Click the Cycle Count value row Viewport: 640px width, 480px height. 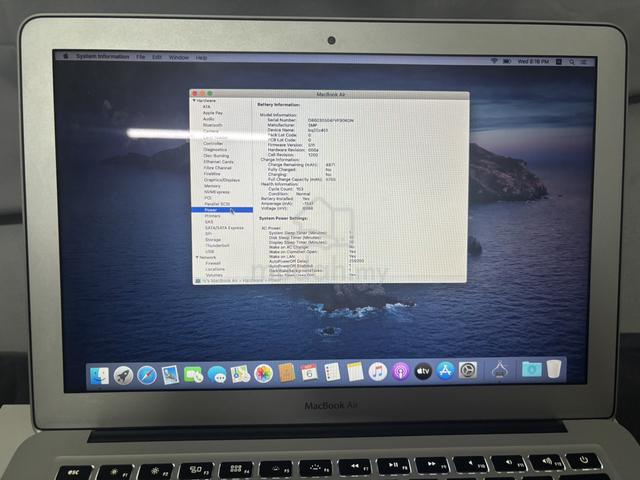pos(286,189)
